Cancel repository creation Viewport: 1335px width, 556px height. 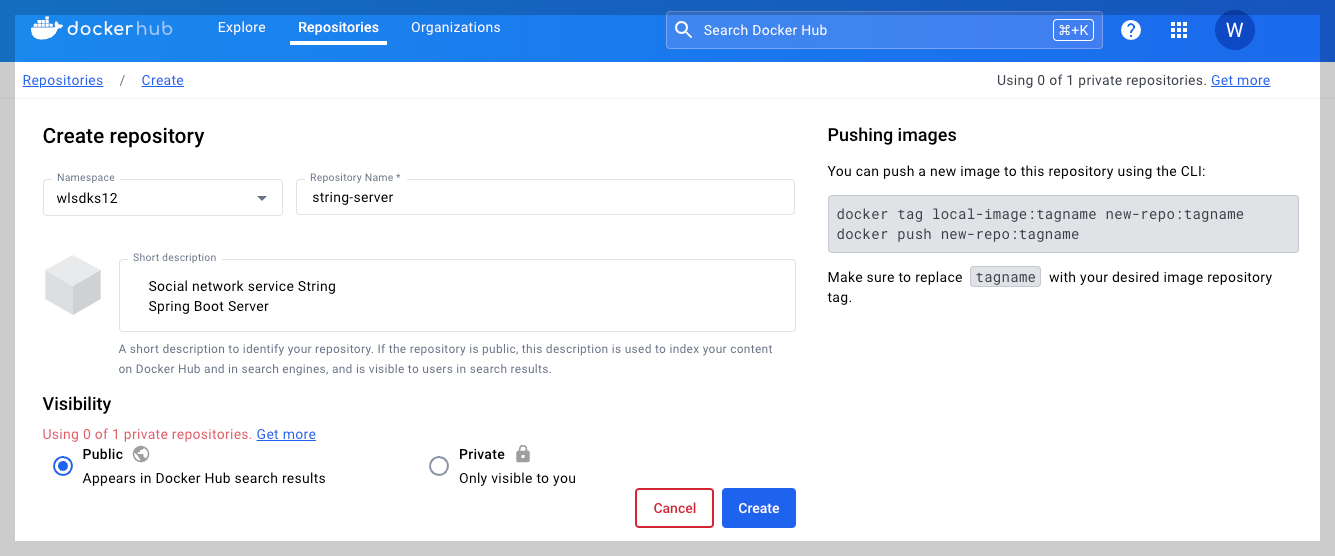(x=674, y=508)
